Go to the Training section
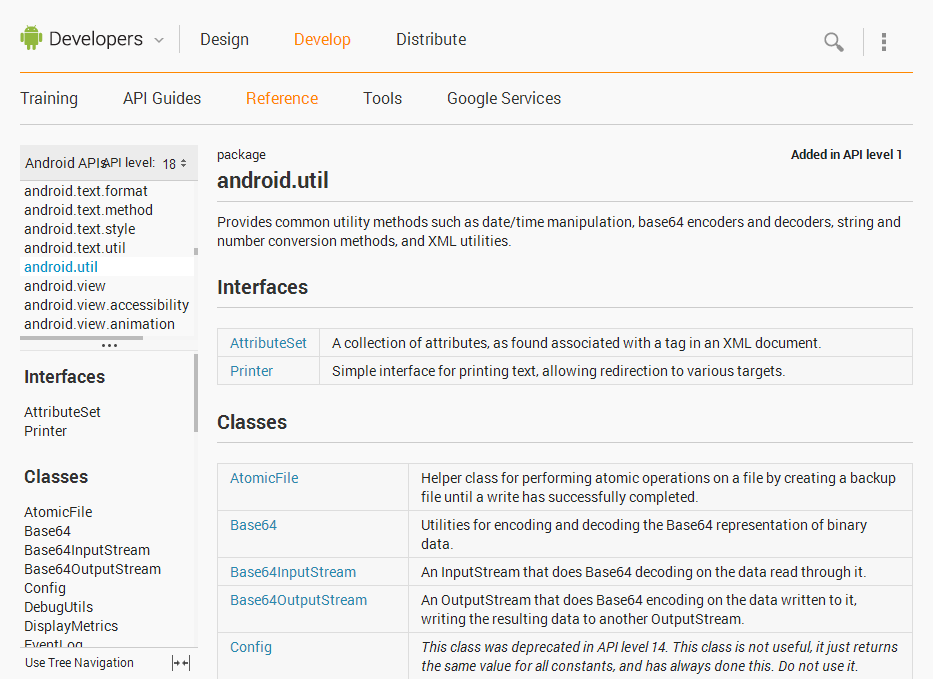Image resolution: width=933 pixels, height=679 pixels. tap(49, 98)
